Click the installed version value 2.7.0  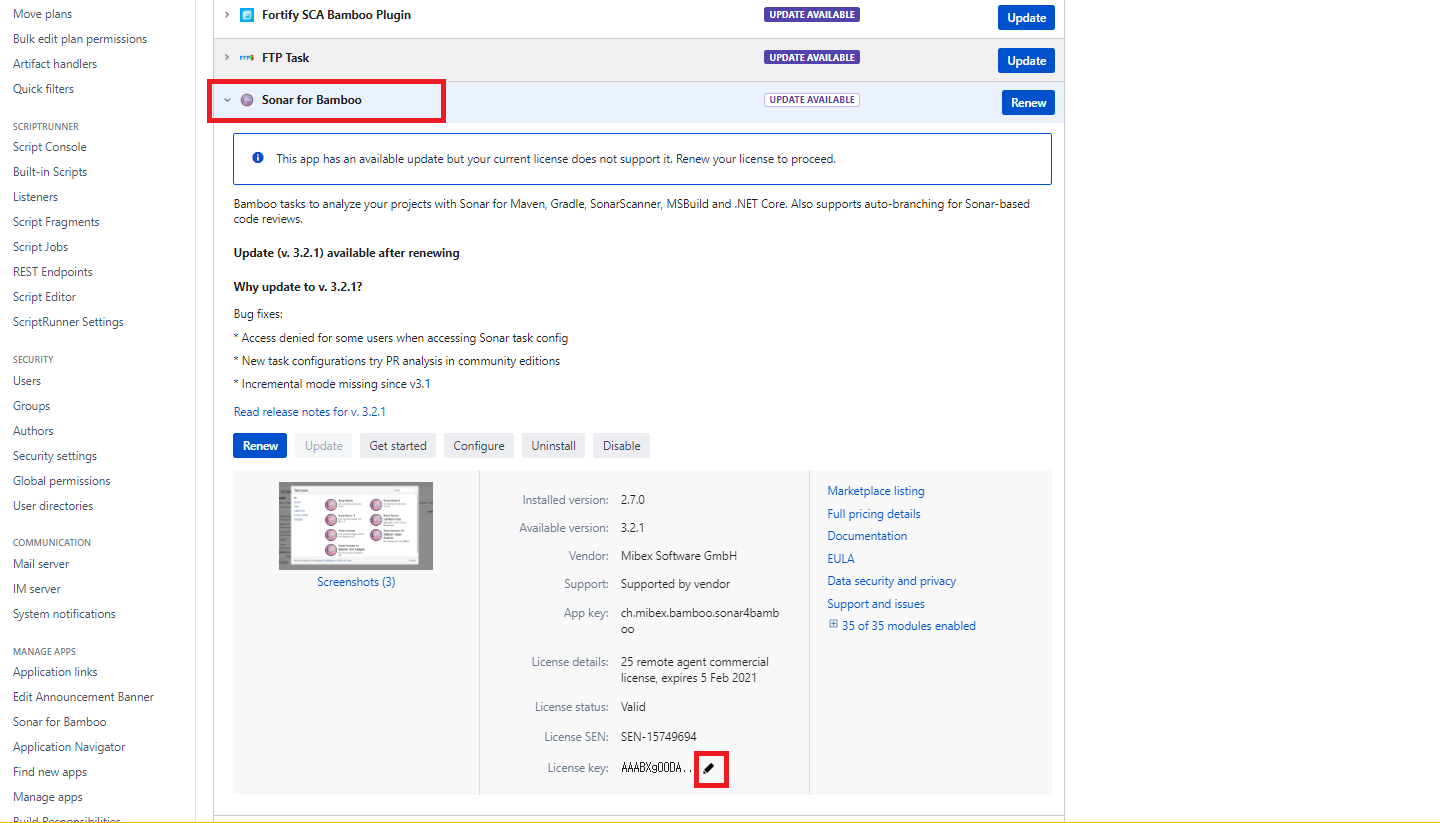click(634, 500)
